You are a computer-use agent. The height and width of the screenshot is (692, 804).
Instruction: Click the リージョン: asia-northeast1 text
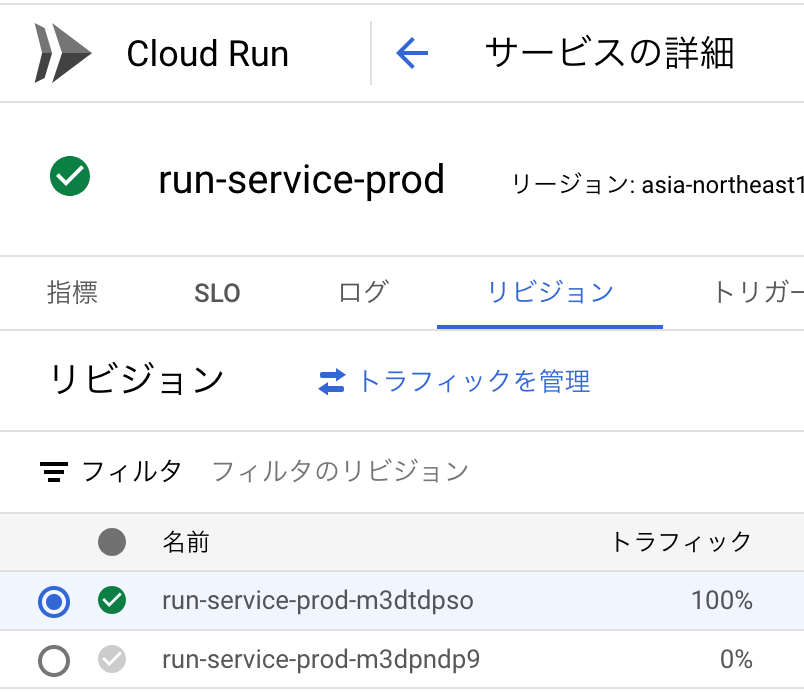658,185
